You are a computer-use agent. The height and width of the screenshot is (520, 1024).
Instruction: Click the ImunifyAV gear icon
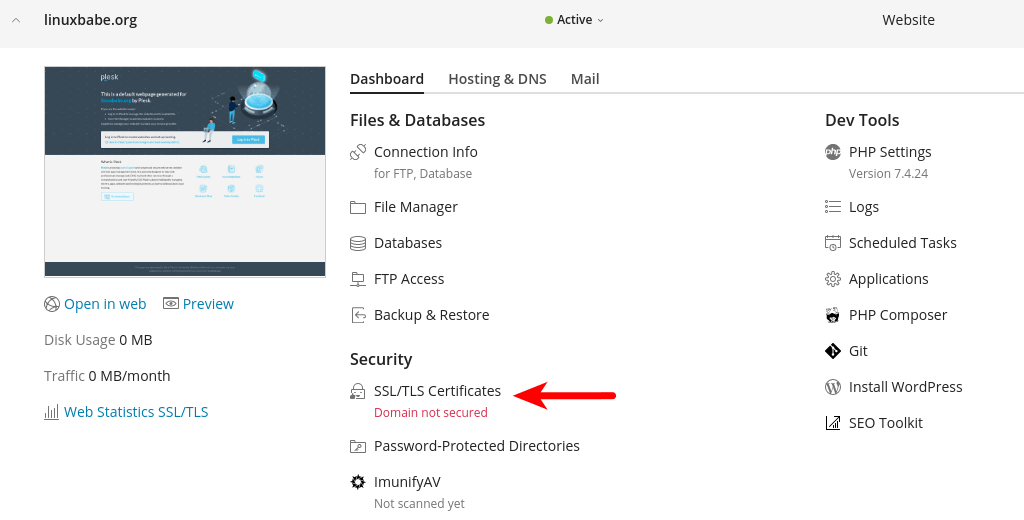coord(358,482)
